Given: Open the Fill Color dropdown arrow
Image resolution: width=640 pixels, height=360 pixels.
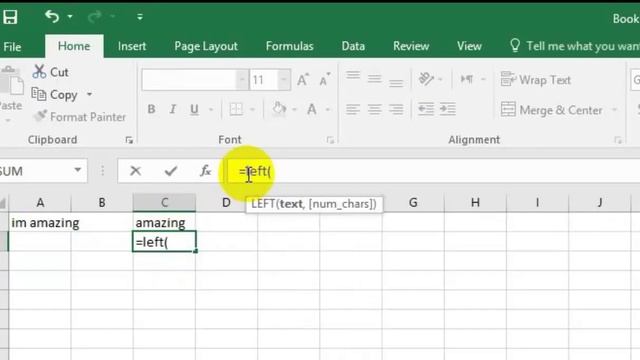Looking at the screenshot, I should pos(295,109).
